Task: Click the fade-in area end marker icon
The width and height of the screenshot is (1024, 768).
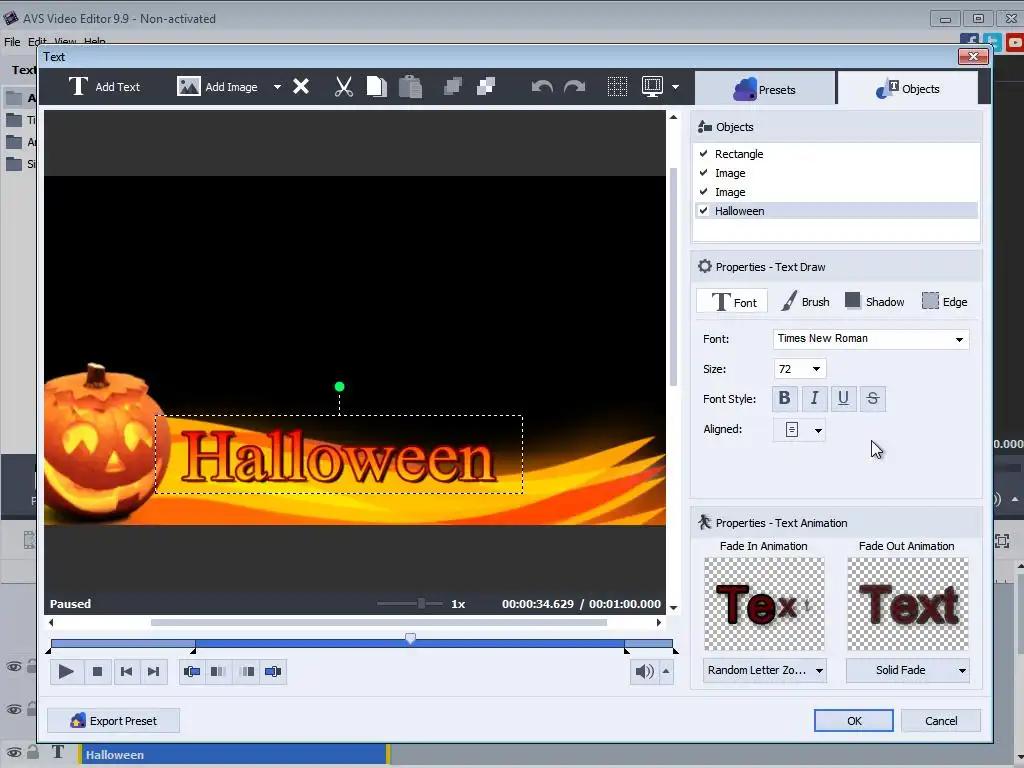Action: tap(218, 671)
